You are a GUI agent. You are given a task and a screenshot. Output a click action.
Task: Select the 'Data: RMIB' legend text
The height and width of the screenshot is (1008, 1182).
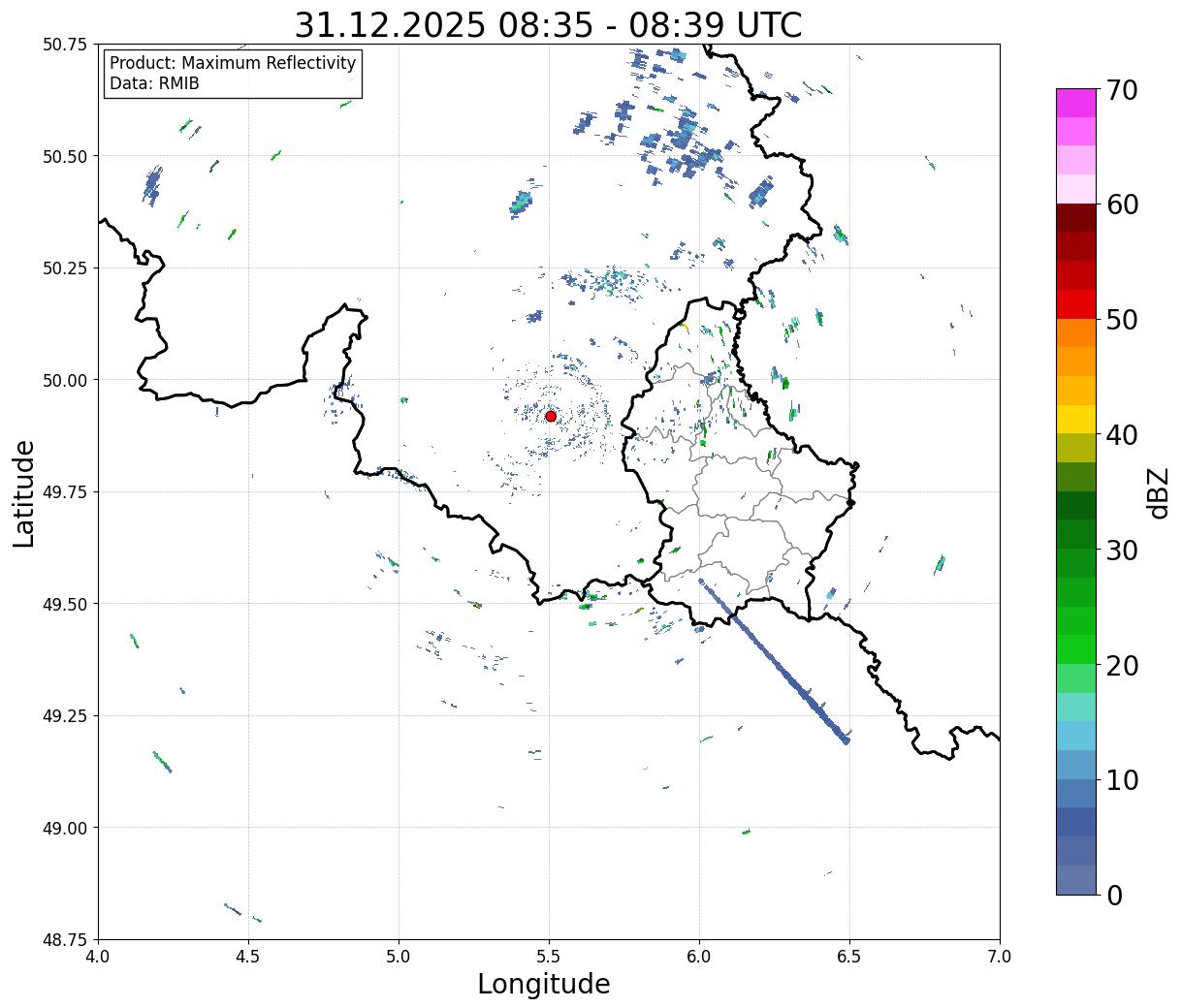[x=154, y=83]
